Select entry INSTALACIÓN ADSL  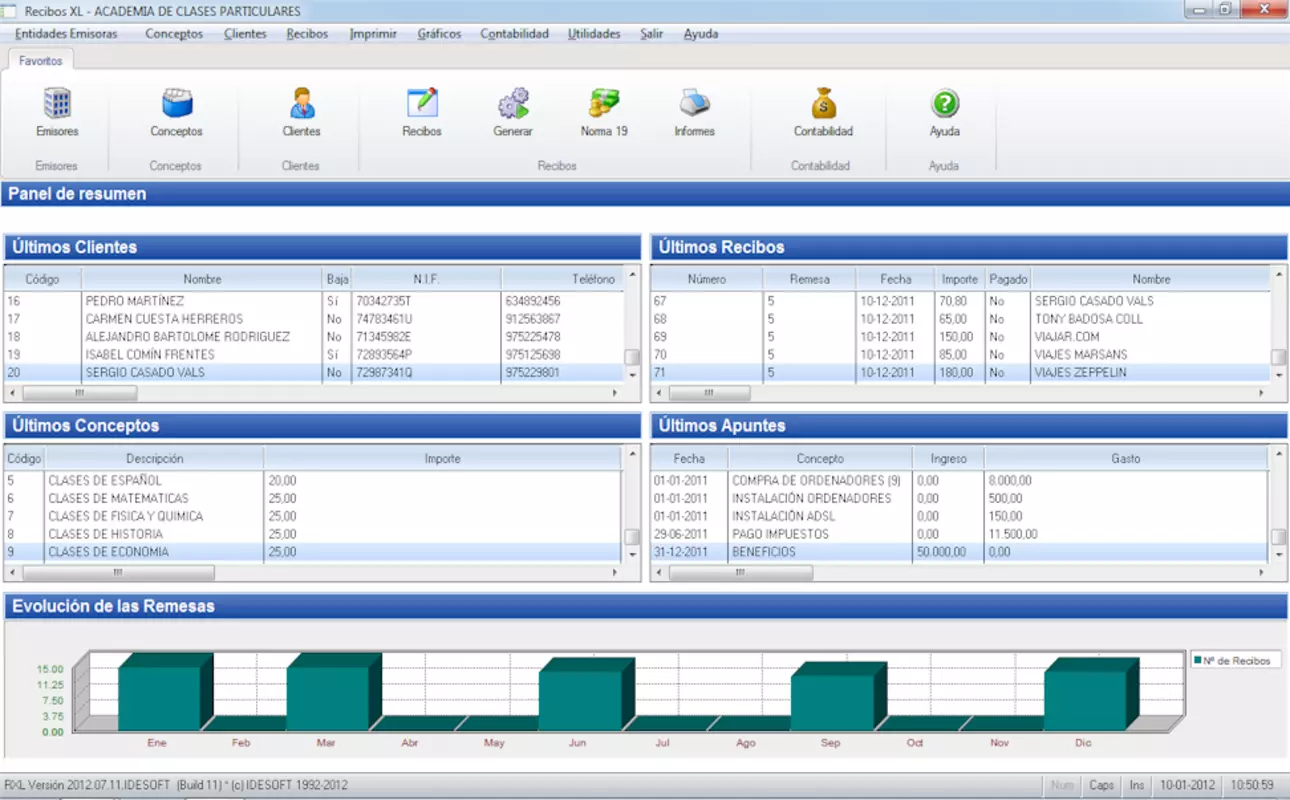pos(960,517)
